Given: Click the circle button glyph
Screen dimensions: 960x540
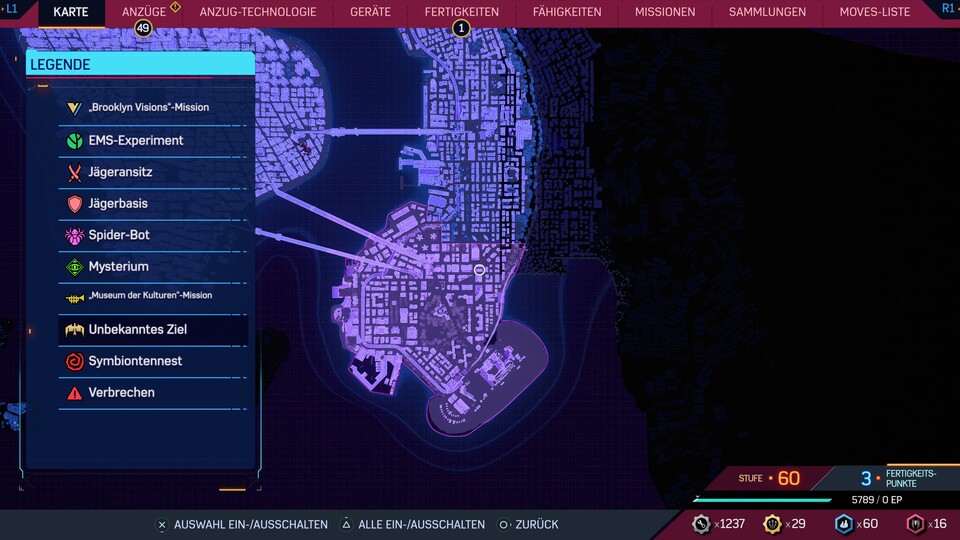Looking at the screenshot, I should 503,525.
